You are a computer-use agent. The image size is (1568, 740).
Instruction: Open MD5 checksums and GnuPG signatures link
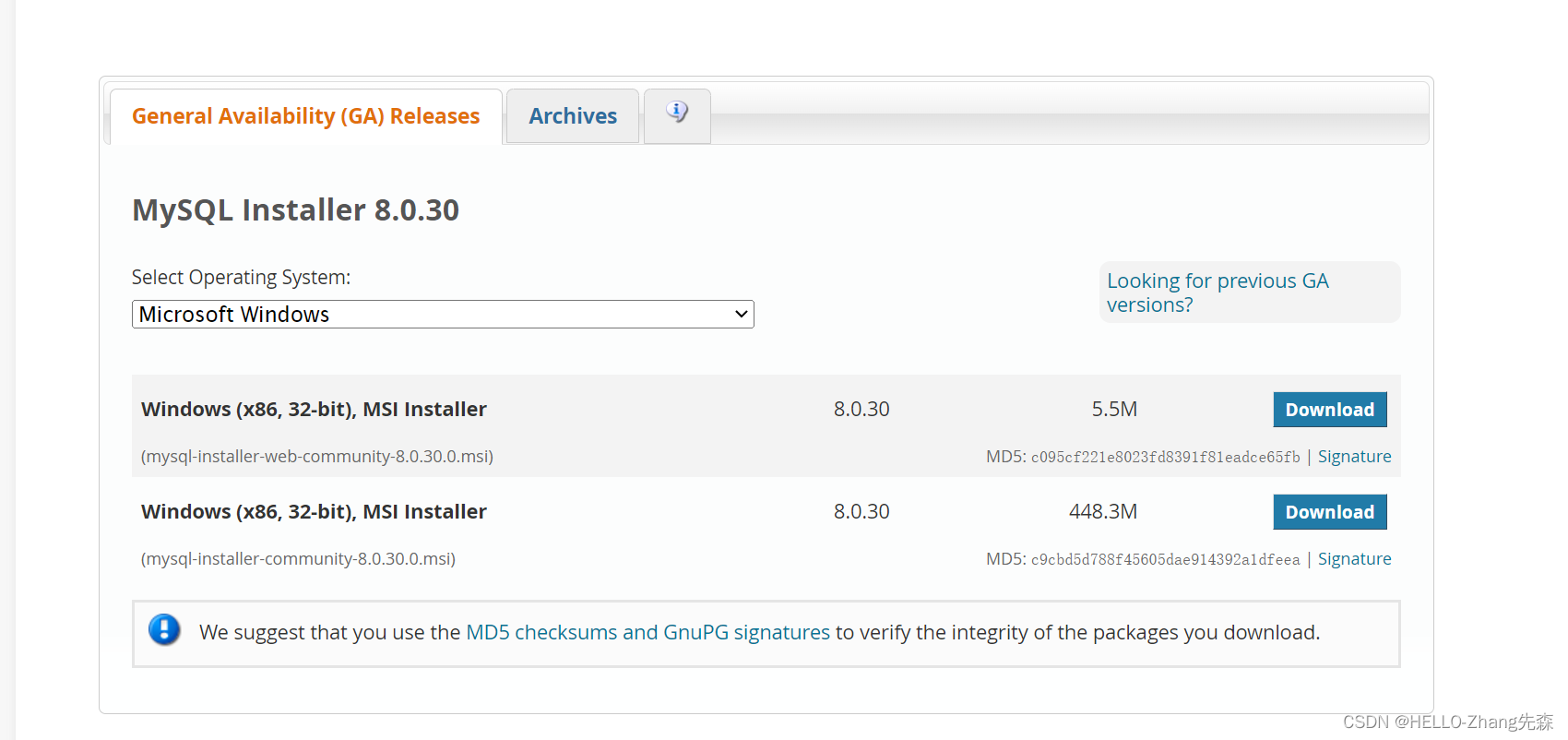pos(647,633)
